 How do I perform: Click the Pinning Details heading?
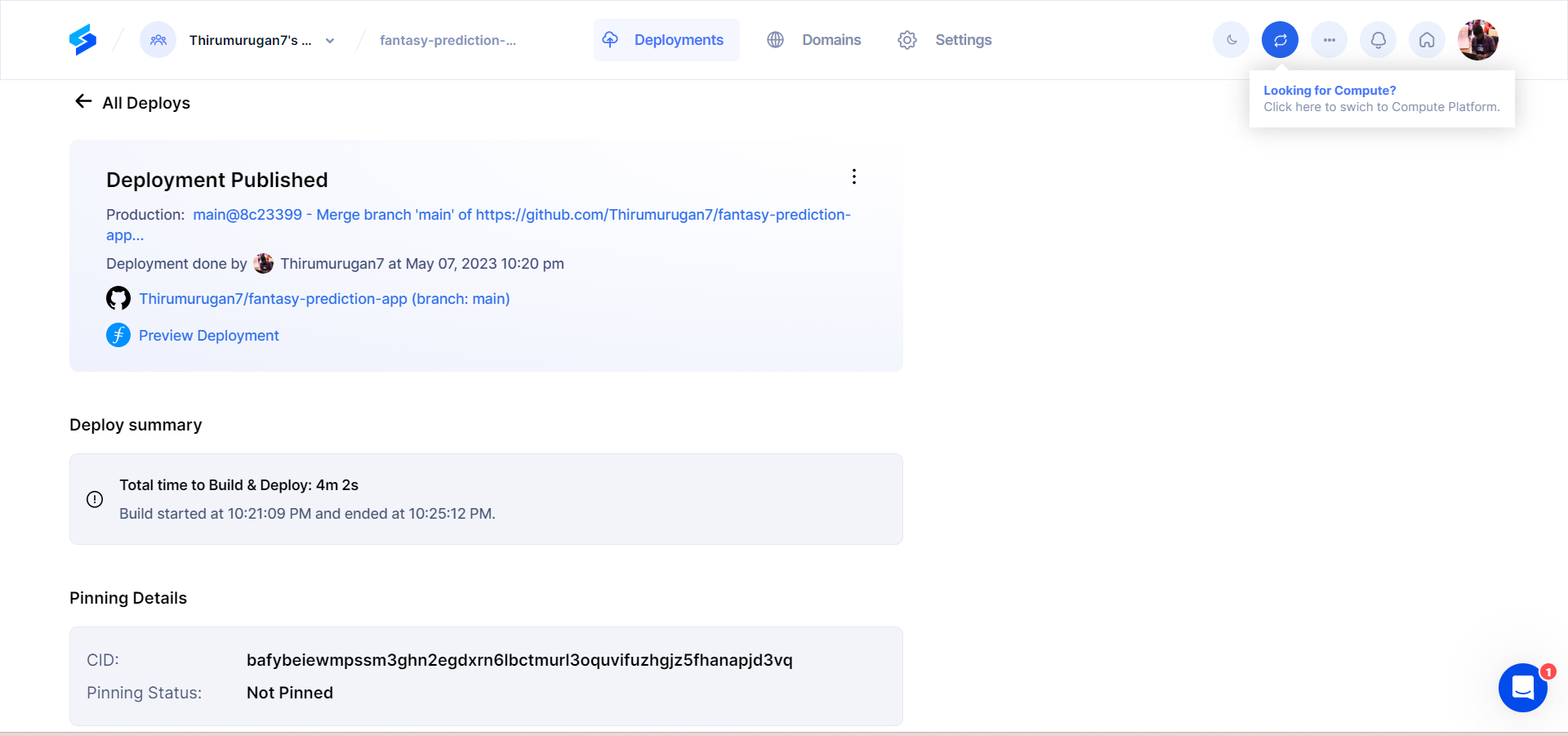[128, 598]
